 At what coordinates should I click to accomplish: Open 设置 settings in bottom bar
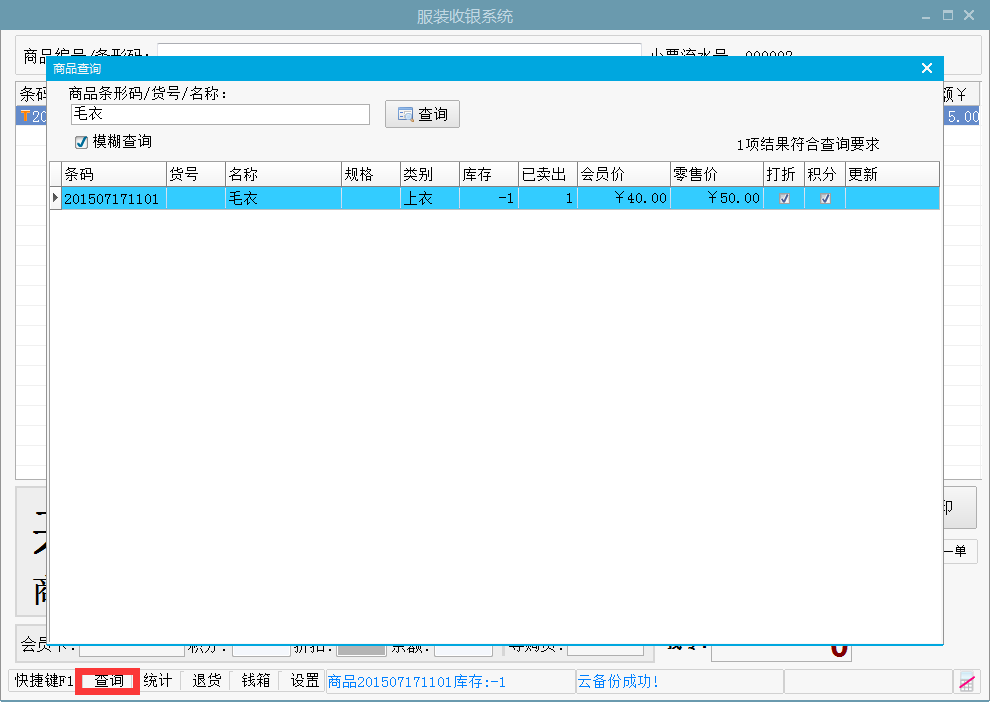[x=305, y=681]
